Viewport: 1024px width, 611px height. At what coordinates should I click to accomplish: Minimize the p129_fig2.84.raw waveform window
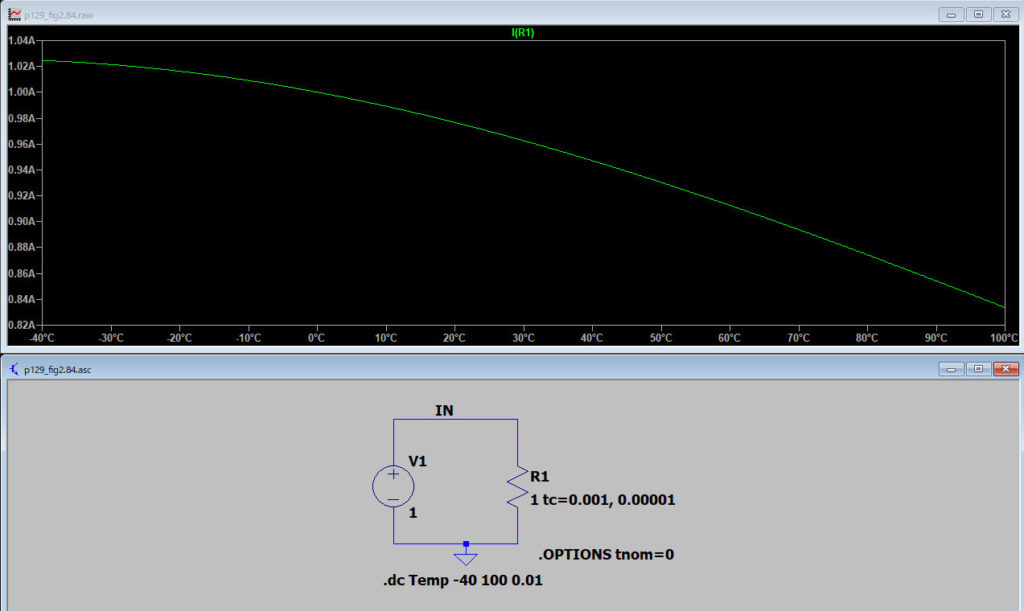click(950, 14)
